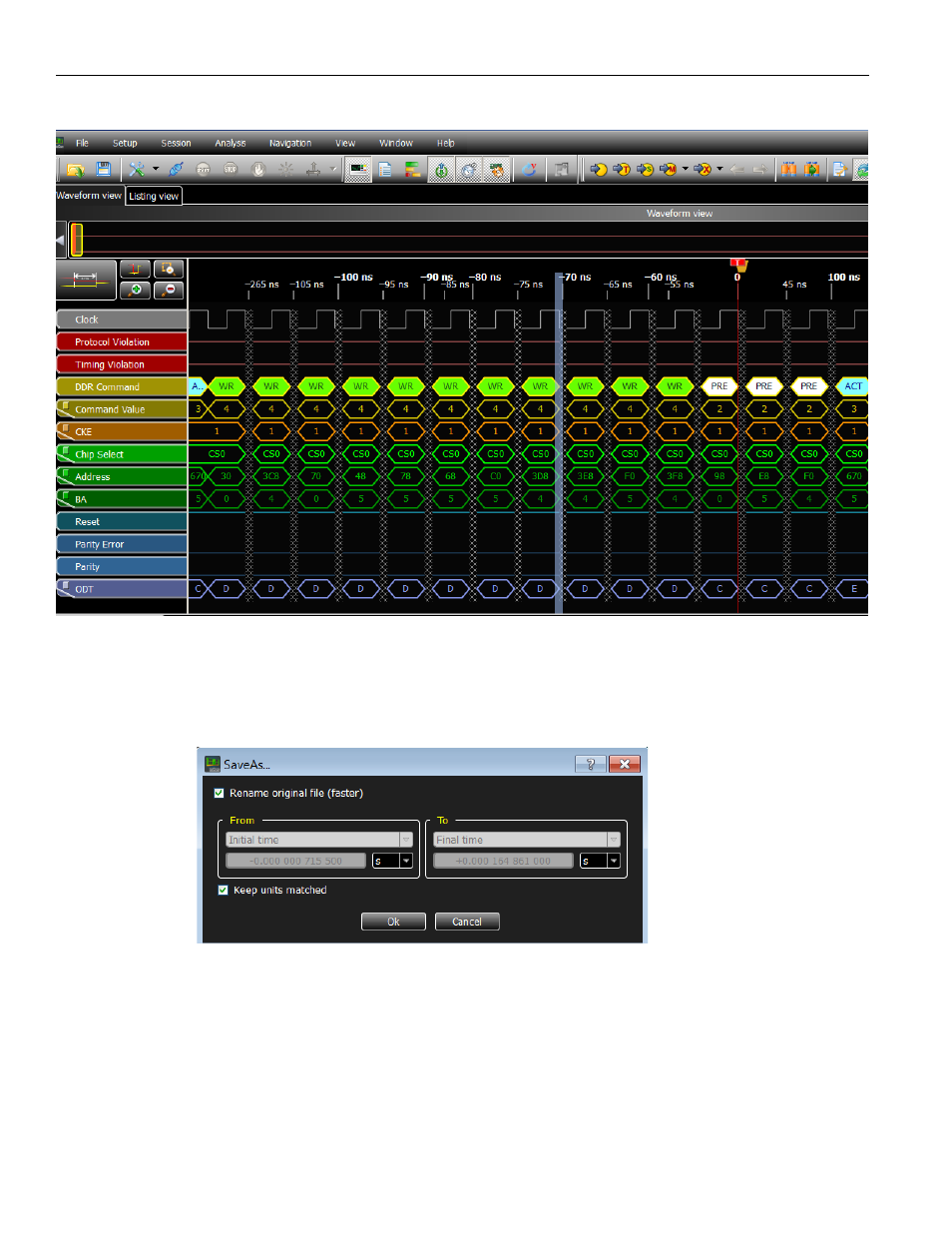Click the ACT command hexagon in DDR Command row
This screenshot has width=952, height=1233.
[x=853, y=386]
